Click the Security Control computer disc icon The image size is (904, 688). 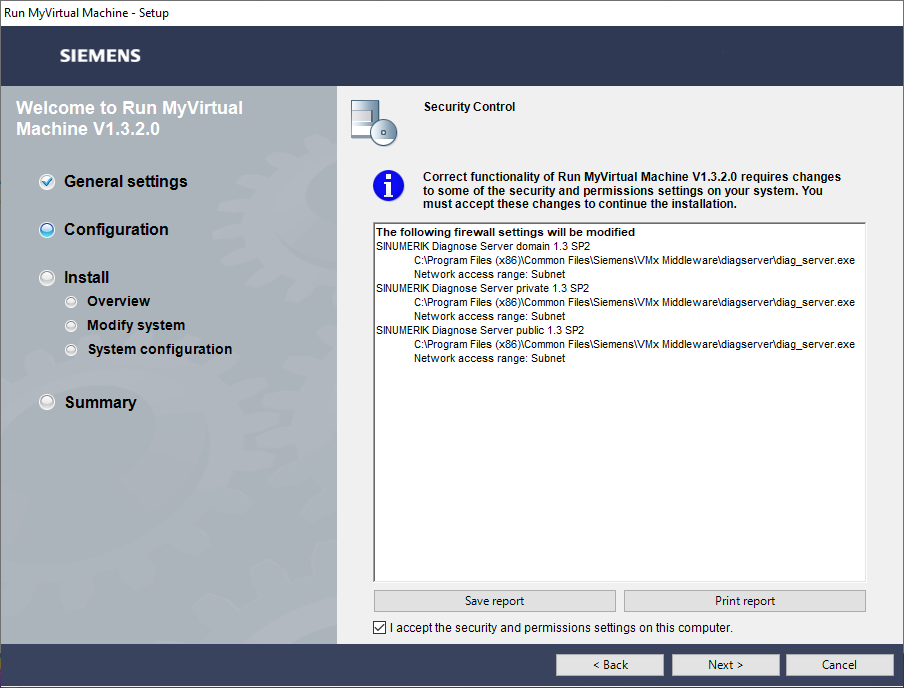374,122
